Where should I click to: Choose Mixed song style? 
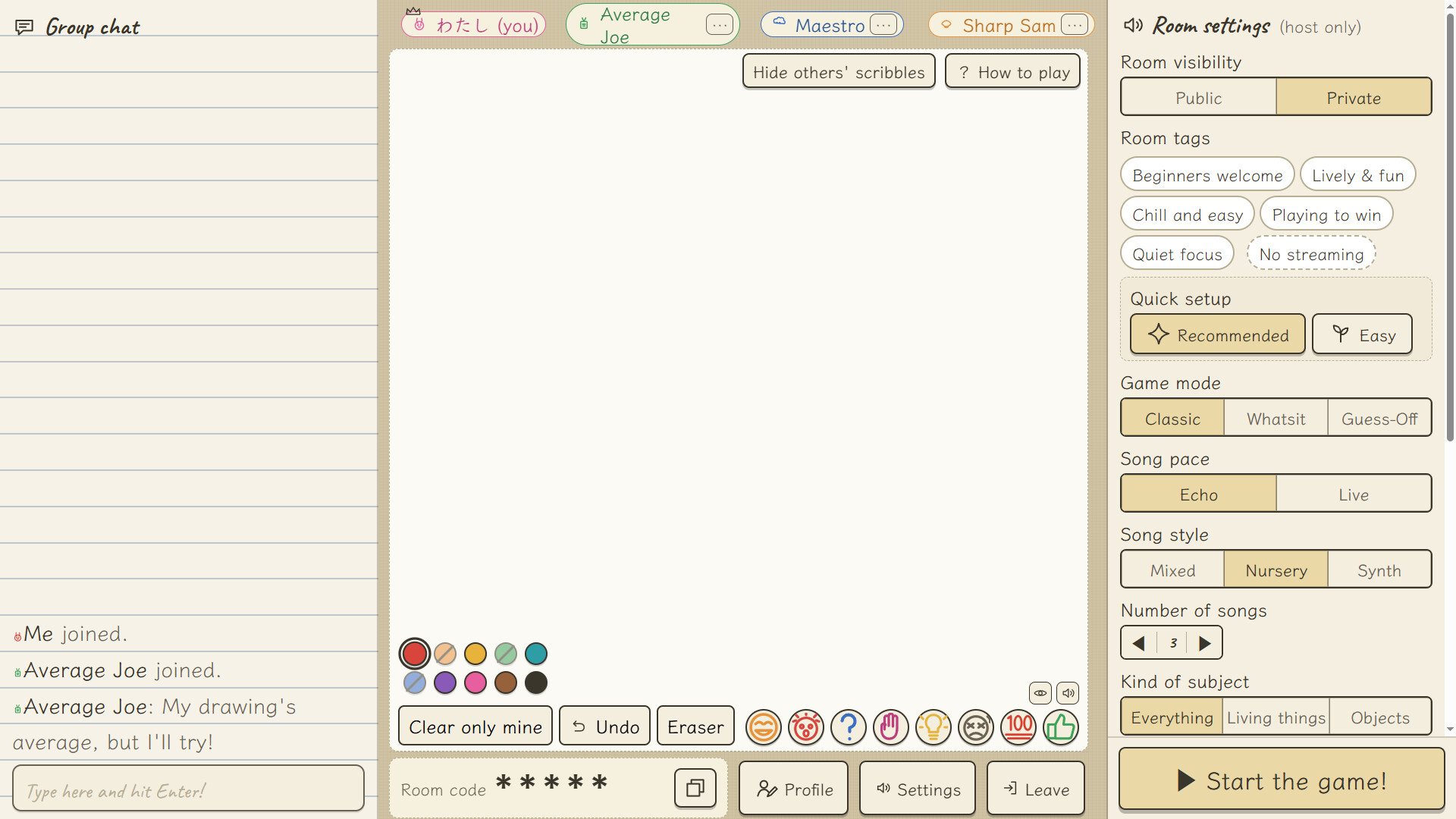[x=1172, y=570]
